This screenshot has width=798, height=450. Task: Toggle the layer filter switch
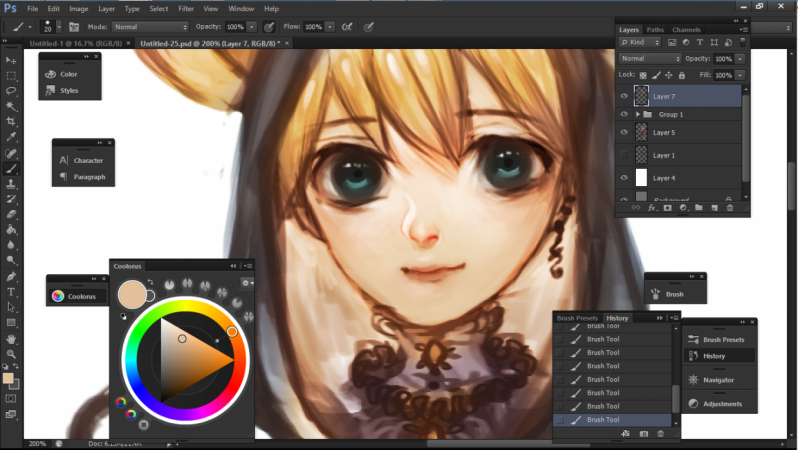pos(743,42)
